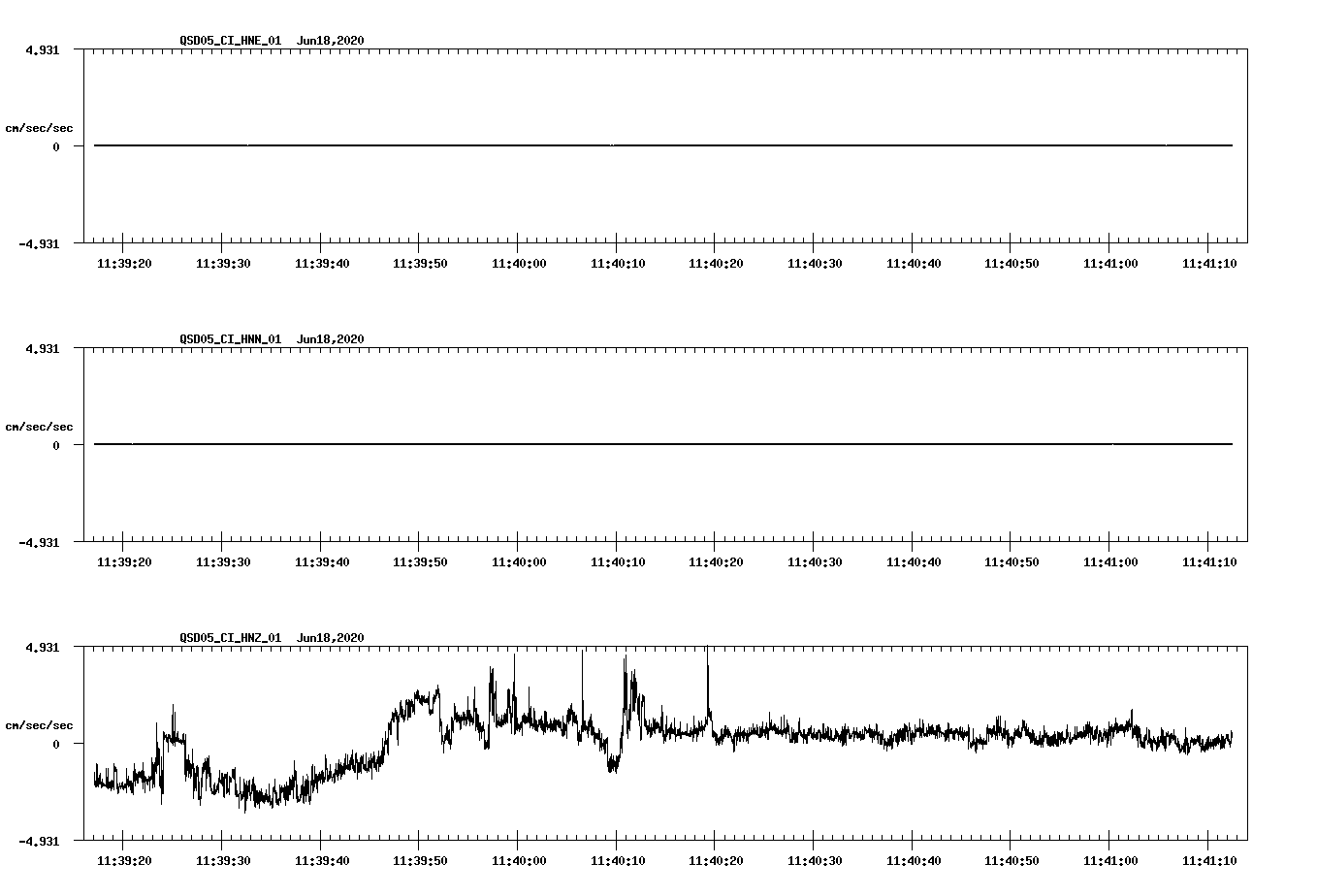Select the -4.931 lower limit on HNZ plot
Image resolution: width=1317 pixels, height=896 pixels.
point(39,842)
